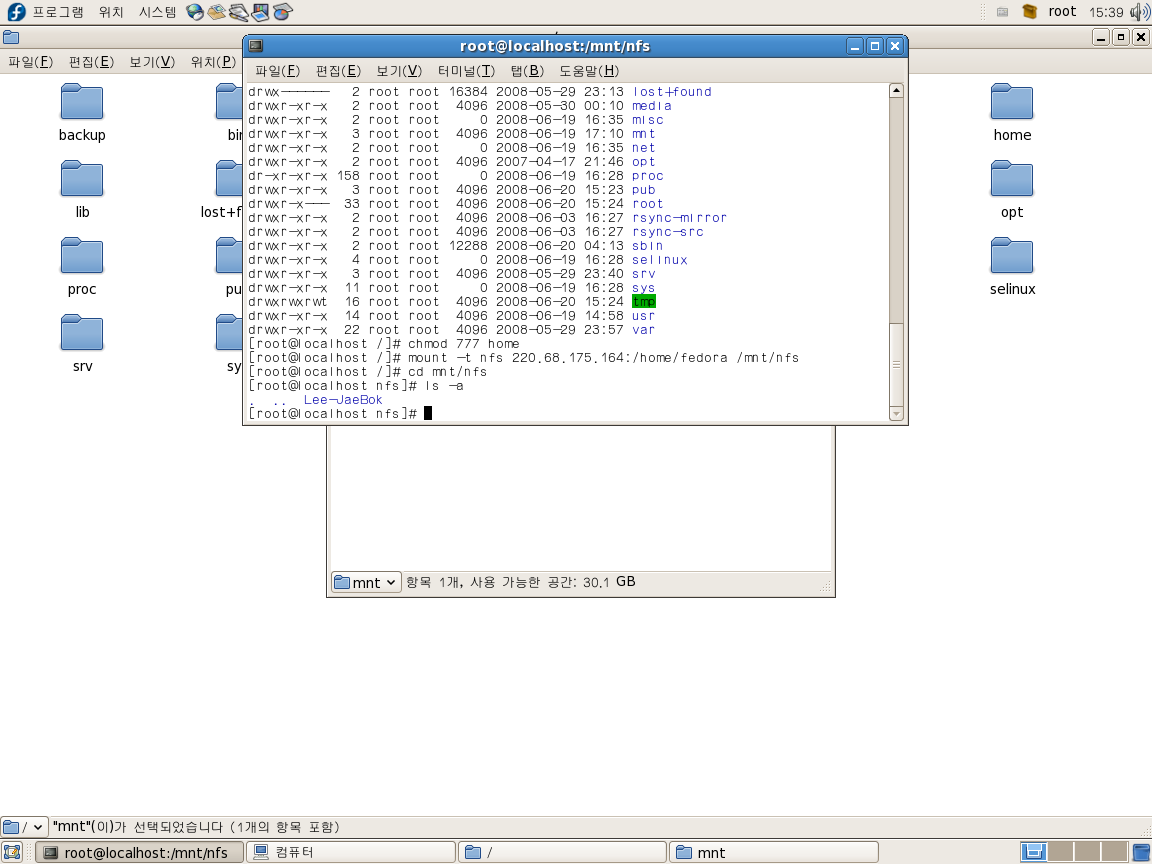
Task: Switch to the second workspace
Action: [1060, 852]
